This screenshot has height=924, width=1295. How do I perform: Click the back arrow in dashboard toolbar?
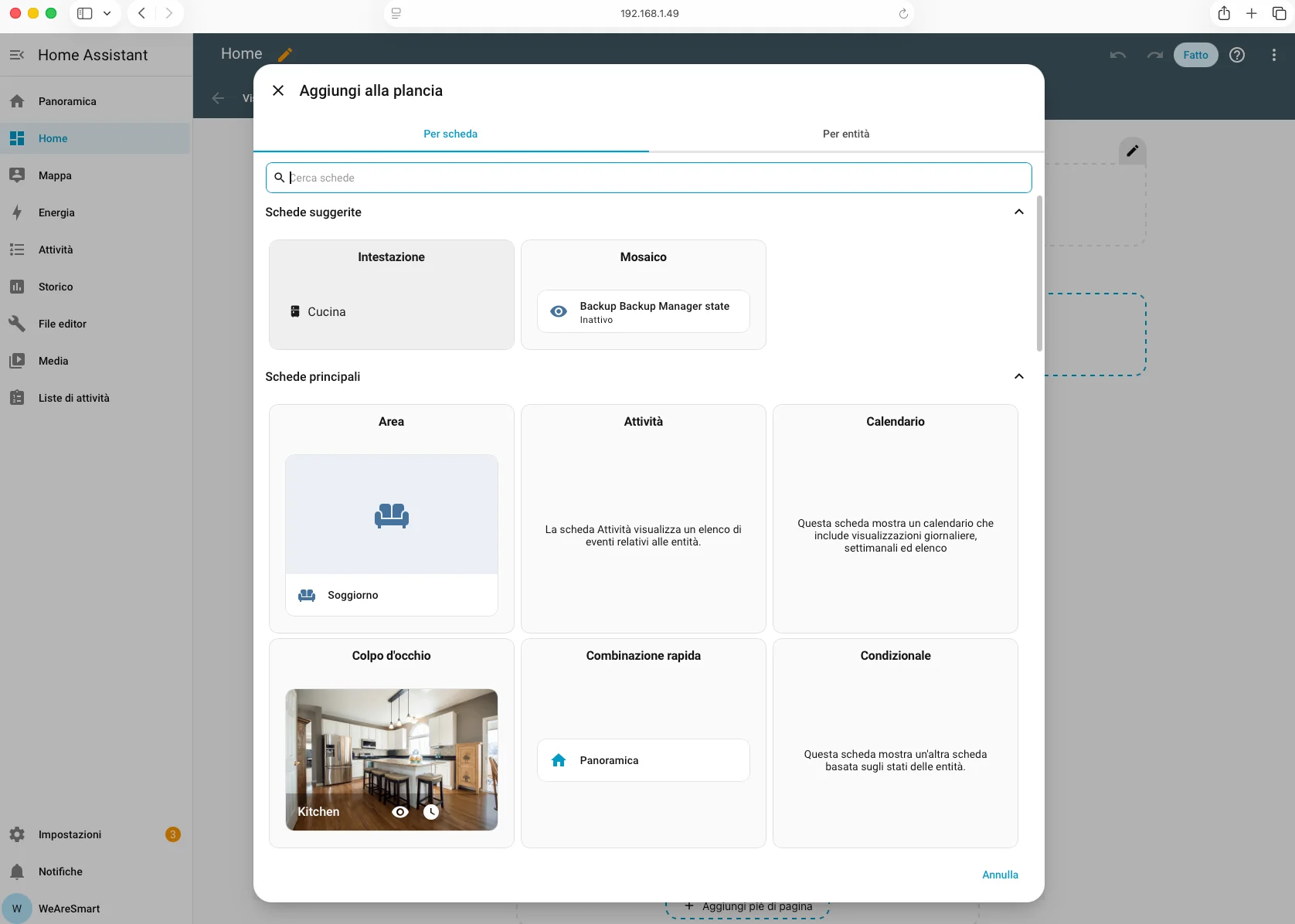coord(219,98)
